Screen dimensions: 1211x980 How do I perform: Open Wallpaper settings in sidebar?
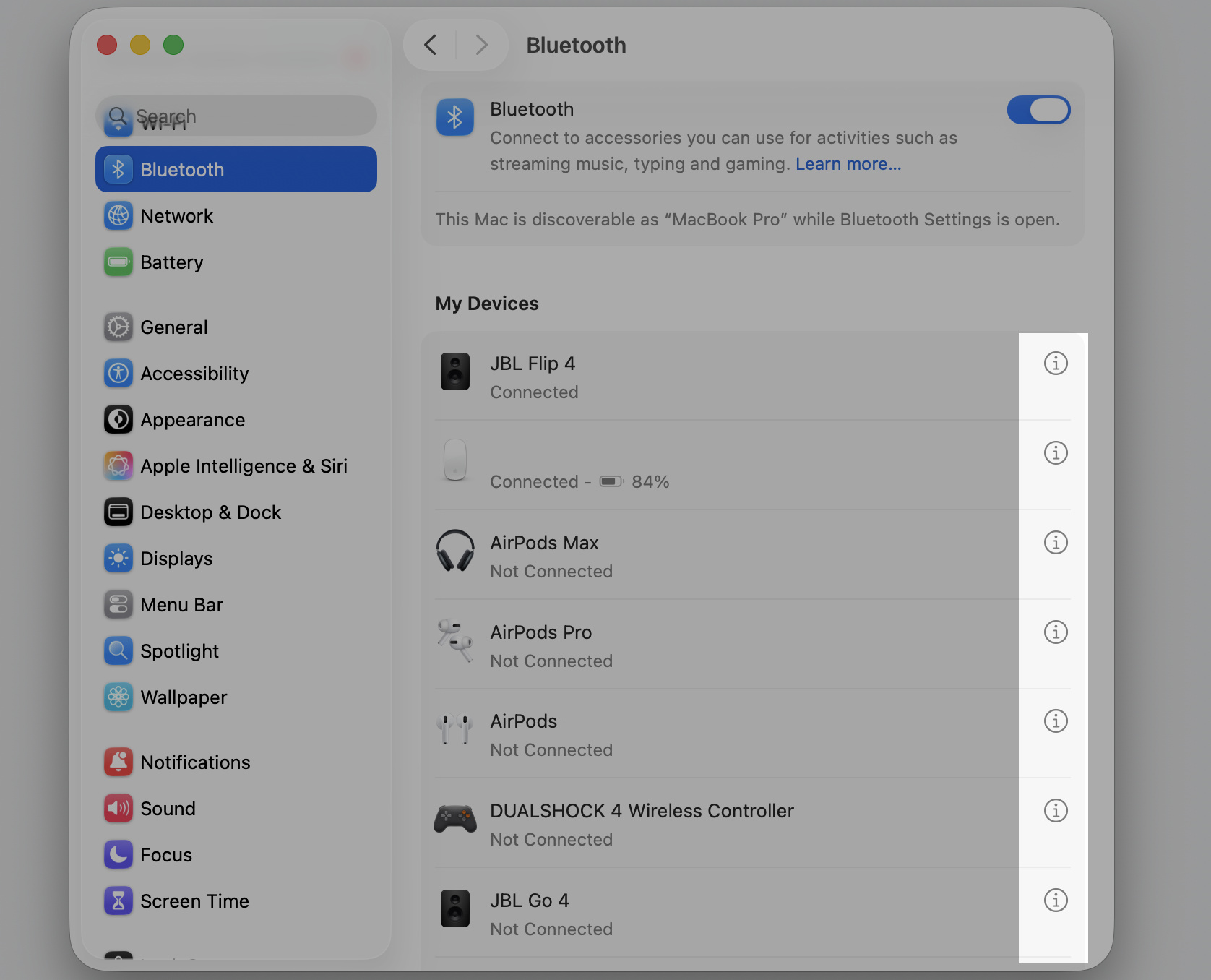tap(236, 697)
